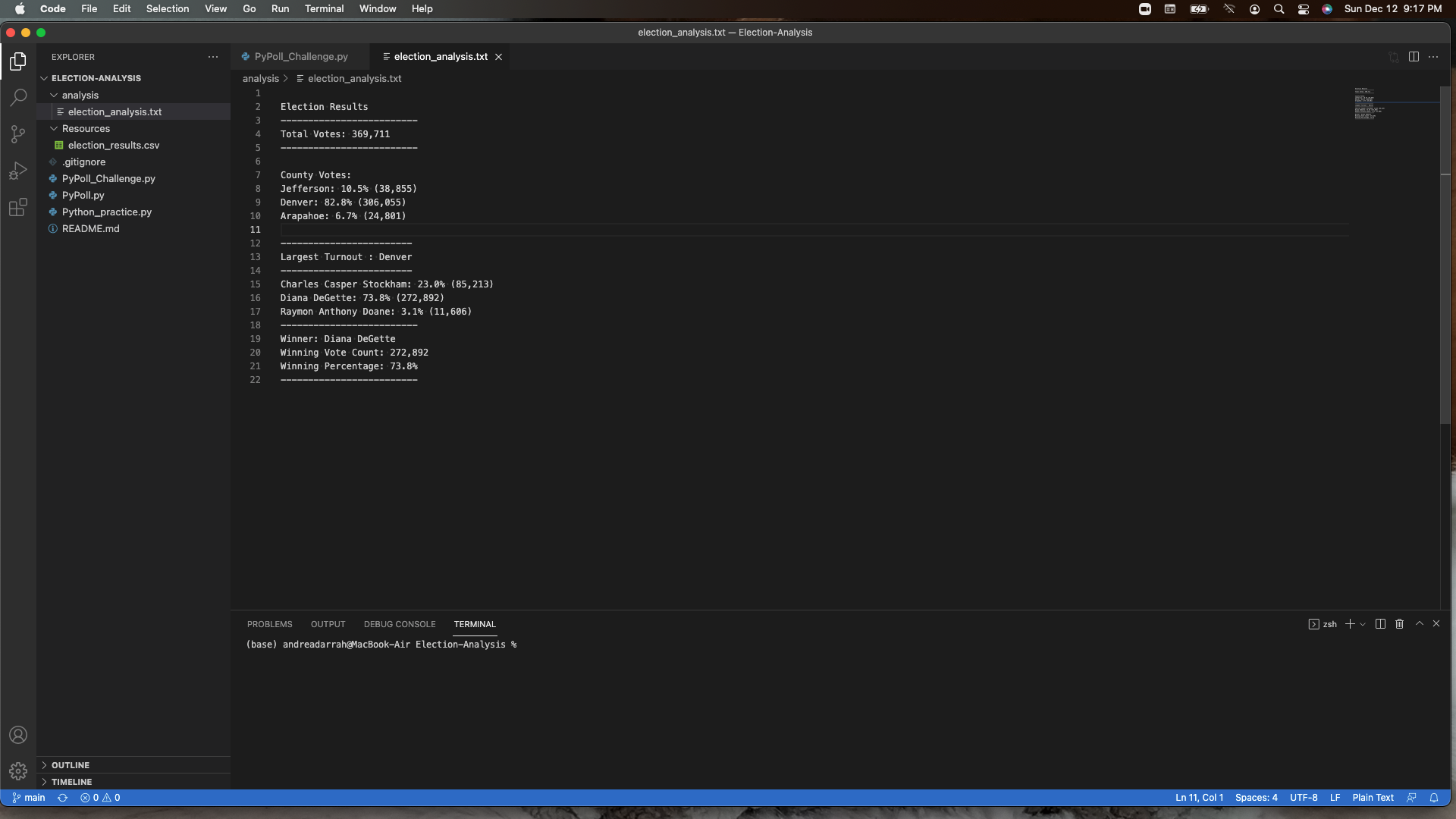This screenshot has width=1456, height=819.
Task: Open the new terminal launch profile dropdown
Action: 1363,624
